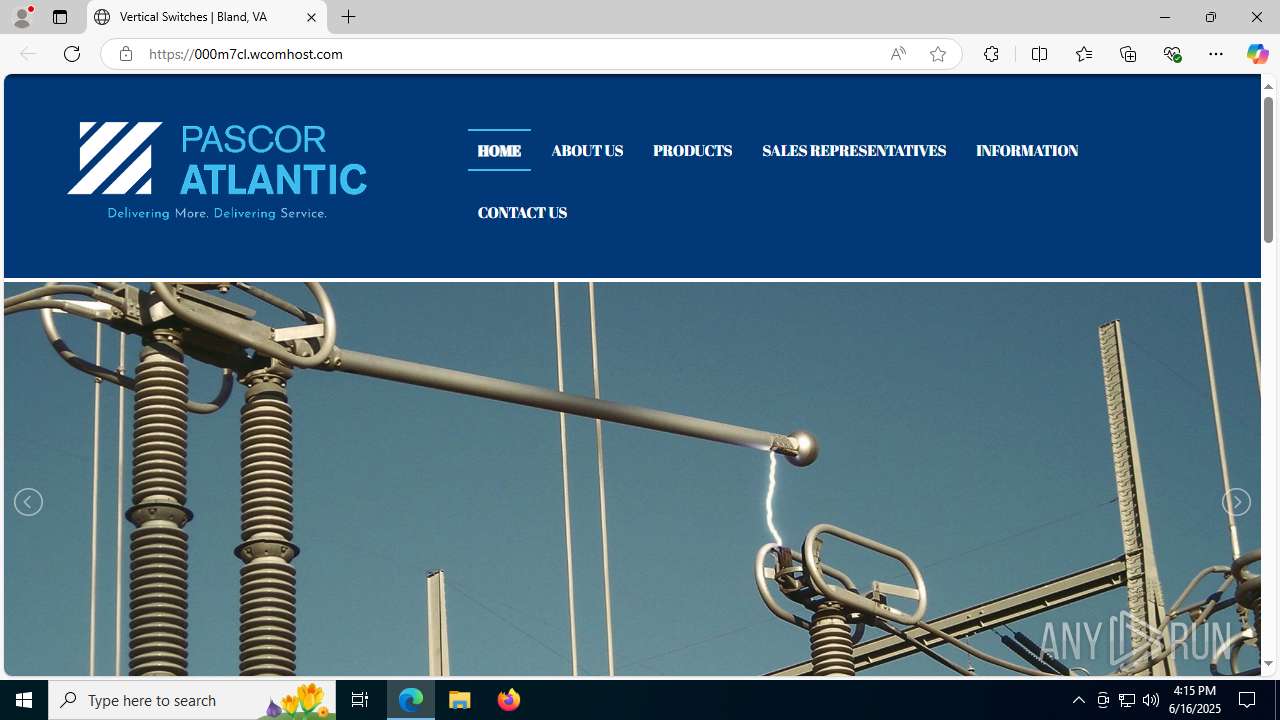Open the browser profile icon
The height and width of the screenshot is (720, 1280).
(x=22, y=17)
